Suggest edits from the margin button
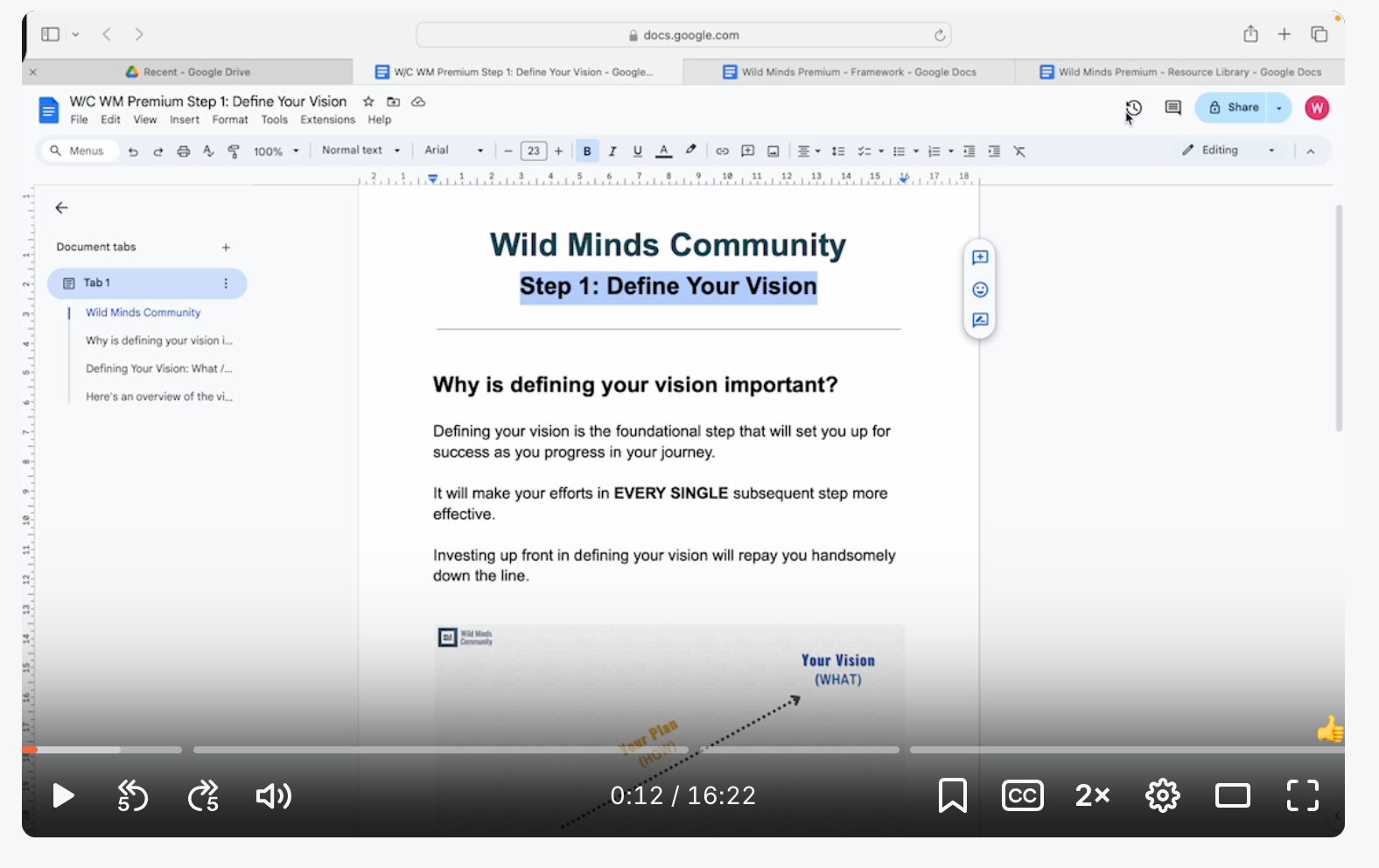This screenshot has width=1379, height=868. pyautogui.click(x=980, y=320)
